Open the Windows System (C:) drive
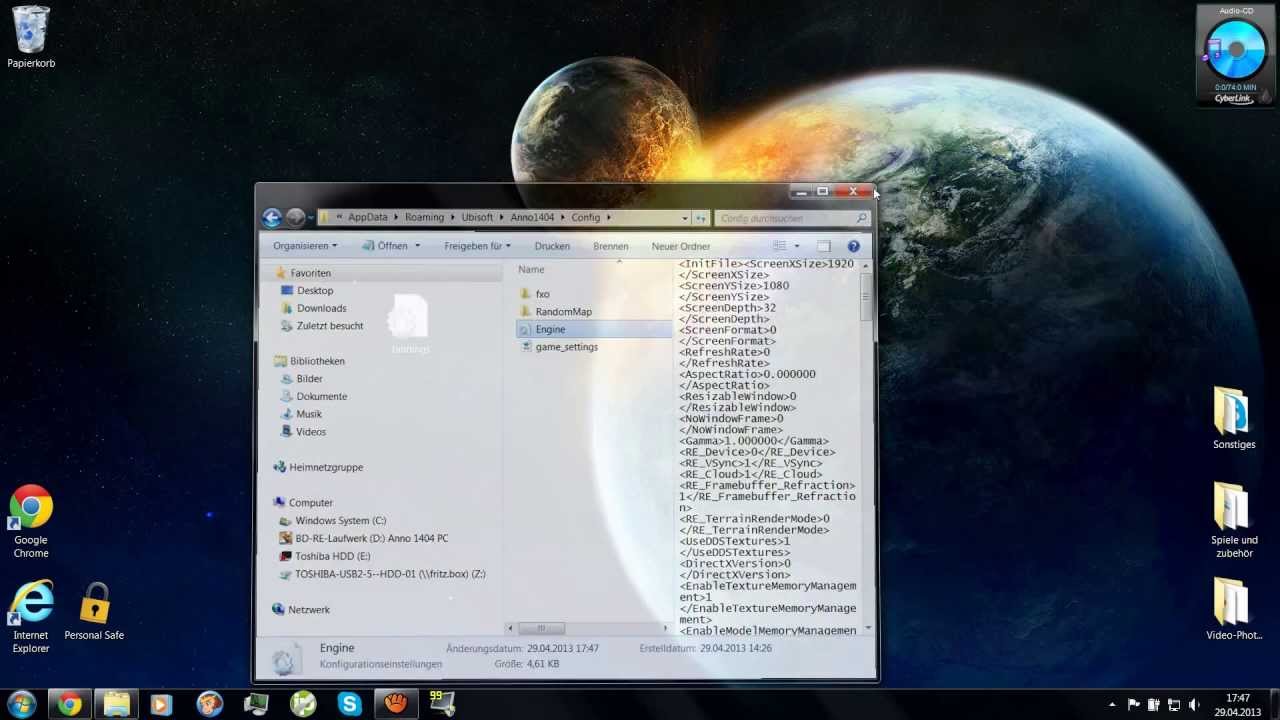The height and width of the screenshot is (720, 1280). pyautogui.click(x=340, y=521)
